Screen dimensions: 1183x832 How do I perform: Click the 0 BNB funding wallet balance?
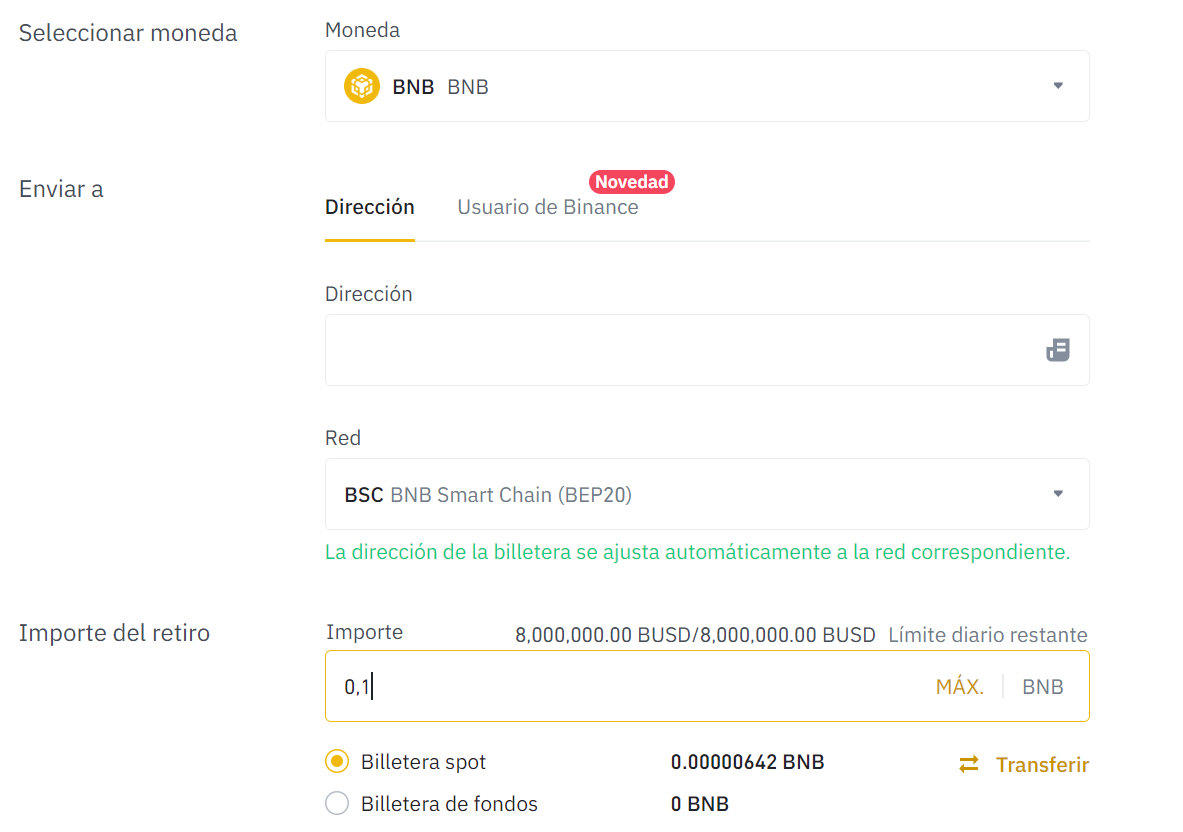699,804
